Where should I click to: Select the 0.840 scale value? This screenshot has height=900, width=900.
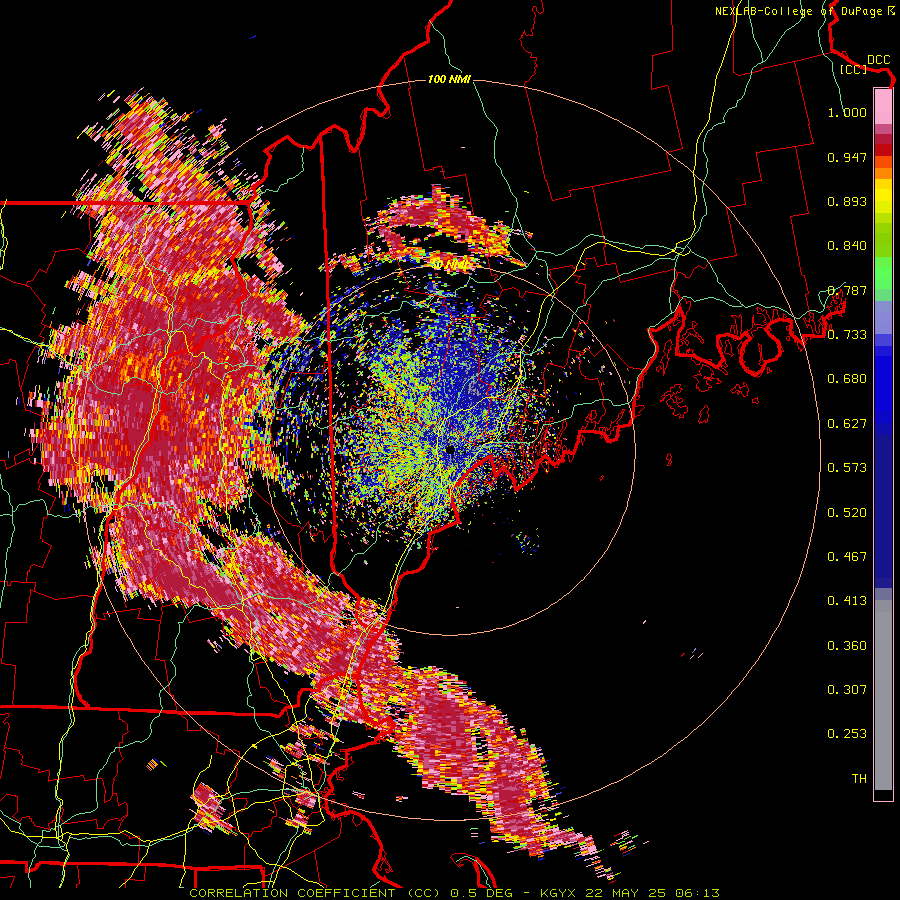tap(847, 246)
